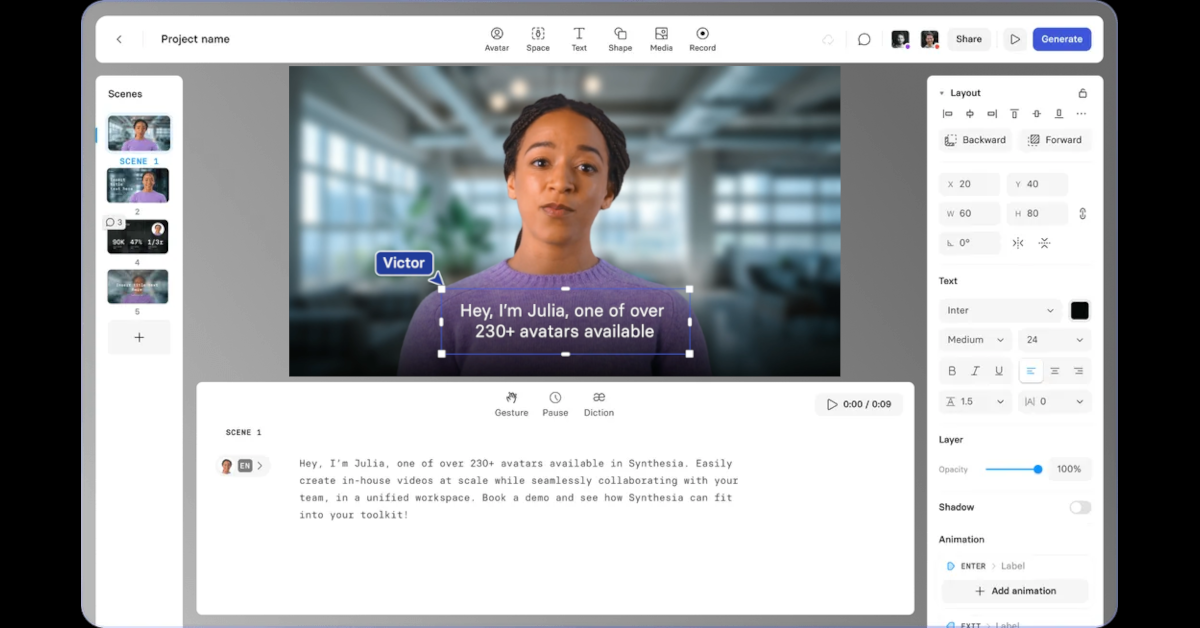Click the W width field
The height and width of the screenshot is (628, 1200).
(970, 213)
